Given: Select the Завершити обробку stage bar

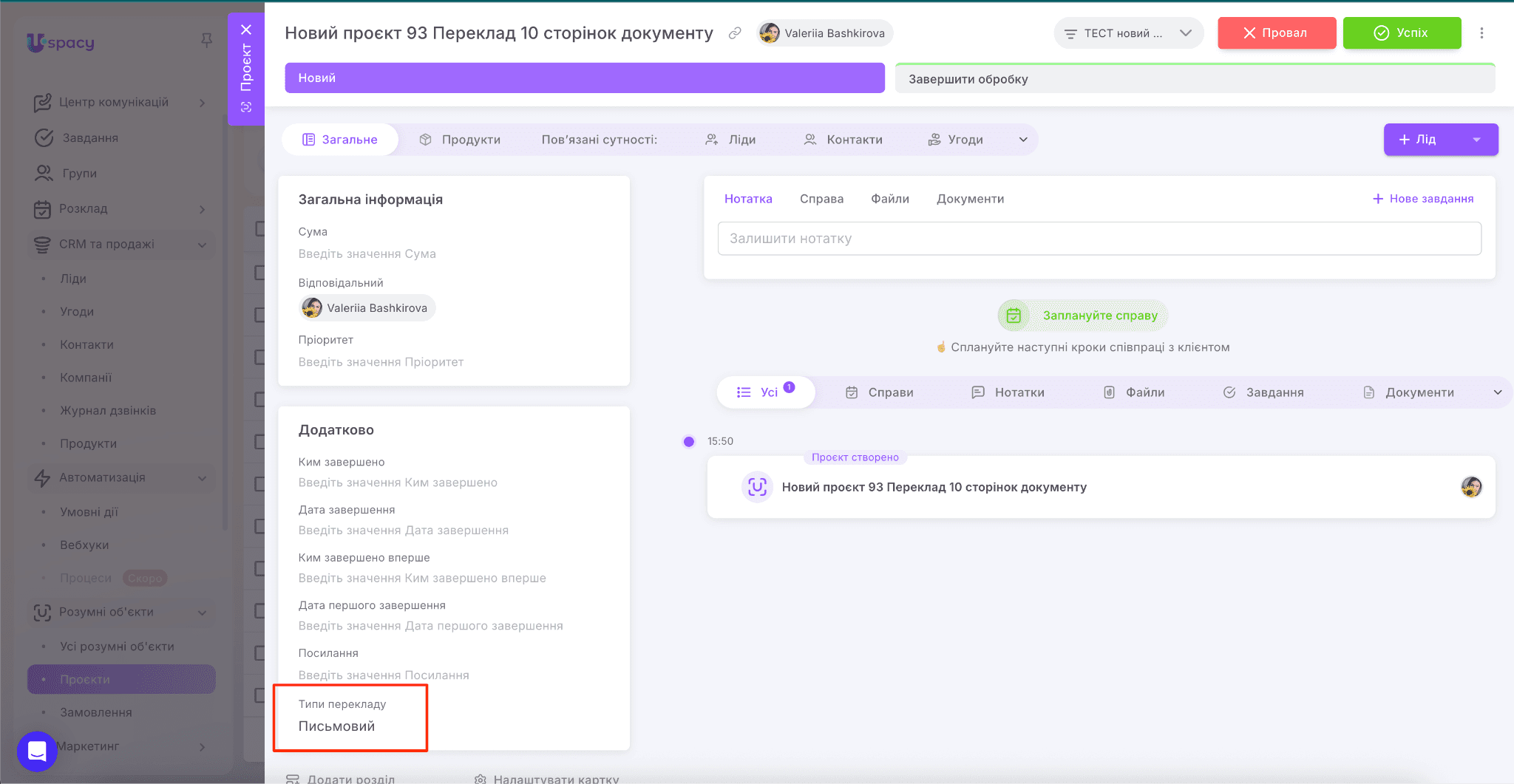Looking at the screenshot, I should (1194, 79).
